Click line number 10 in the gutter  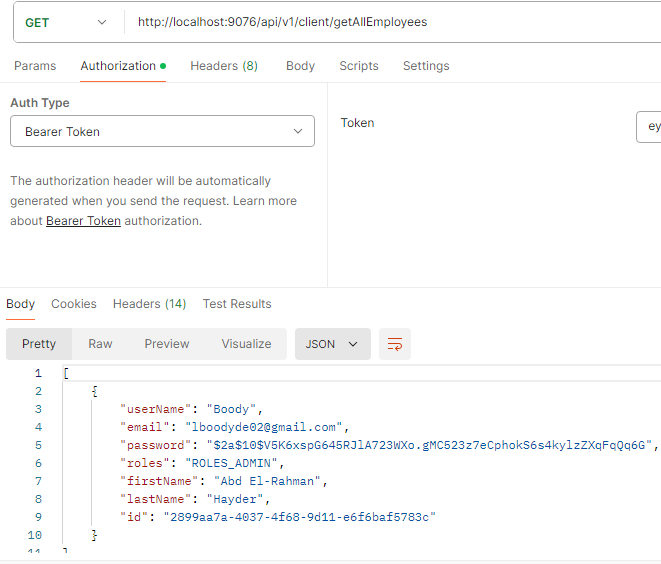[35, 535]
